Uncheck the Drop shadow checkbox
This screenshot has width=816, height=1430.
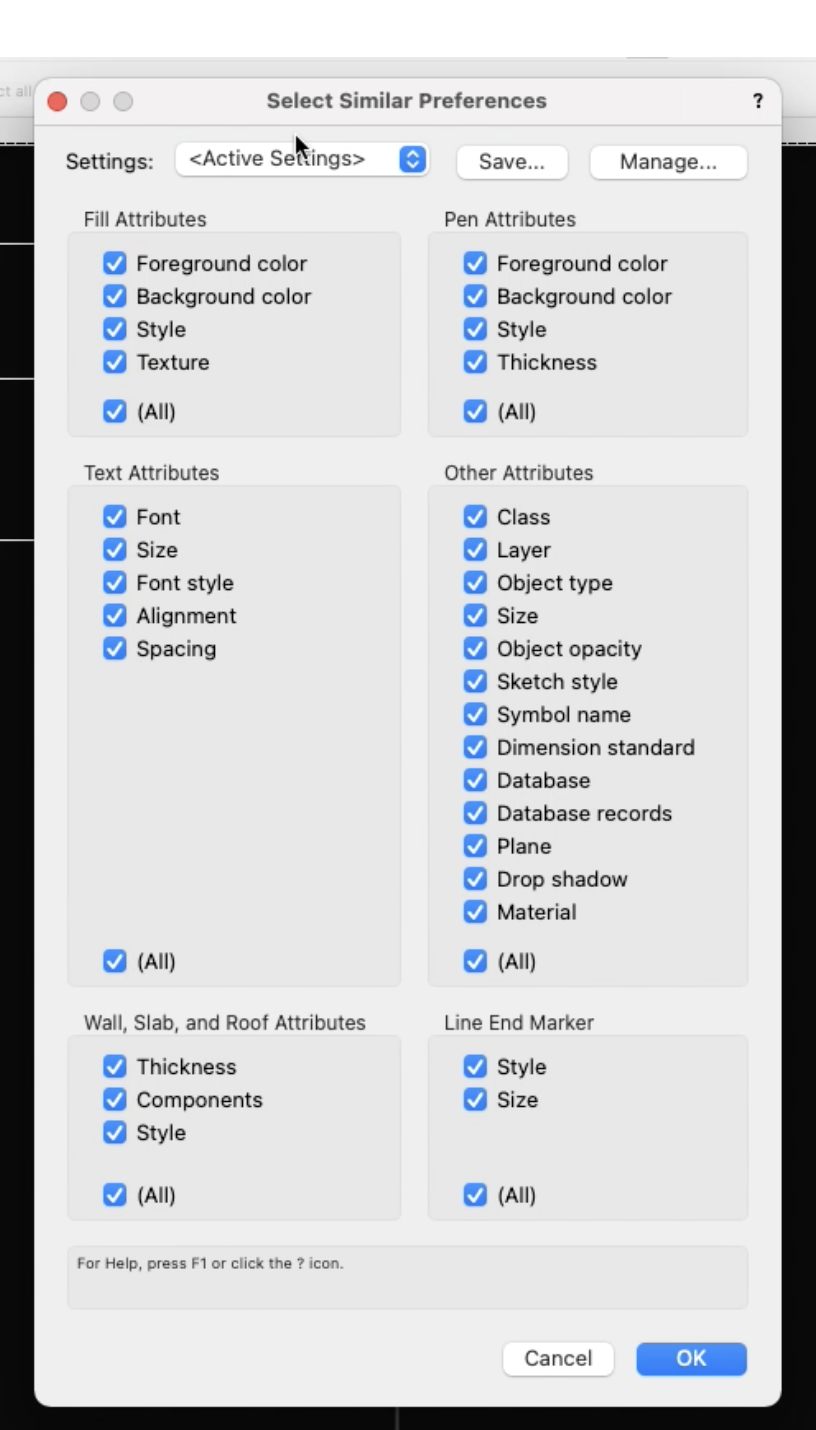[x=475, y=880]
